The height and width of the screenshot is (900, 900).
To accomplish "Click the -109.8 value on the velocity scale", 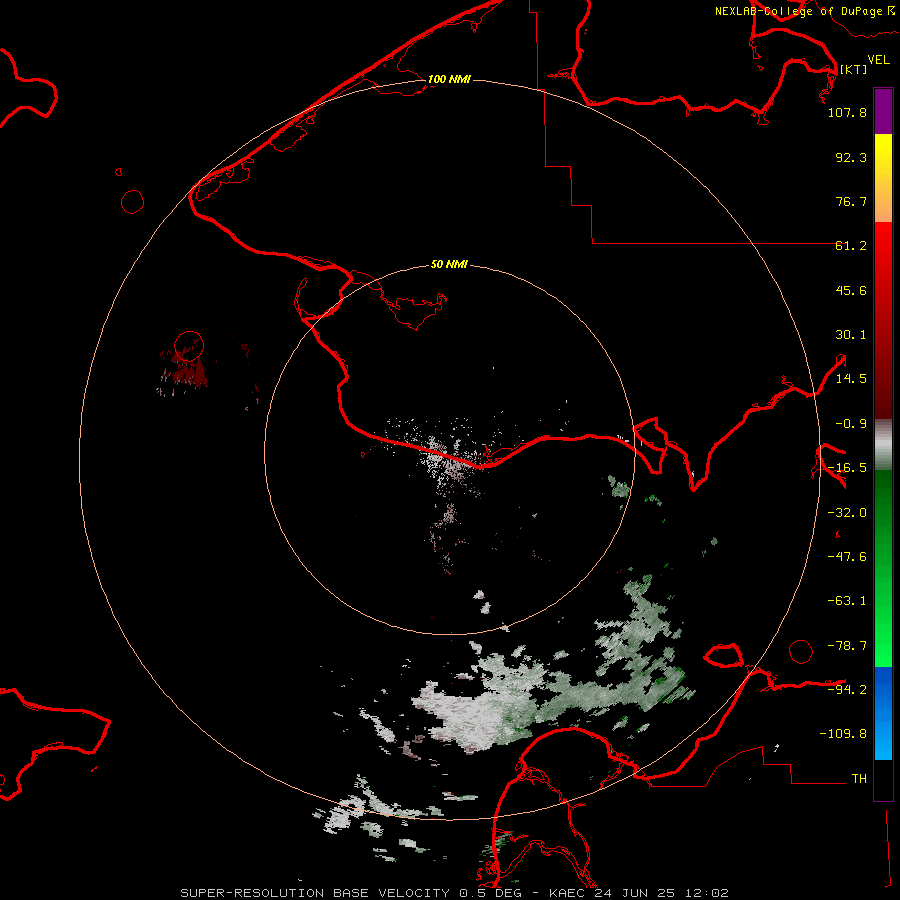I will pos(843,734).
